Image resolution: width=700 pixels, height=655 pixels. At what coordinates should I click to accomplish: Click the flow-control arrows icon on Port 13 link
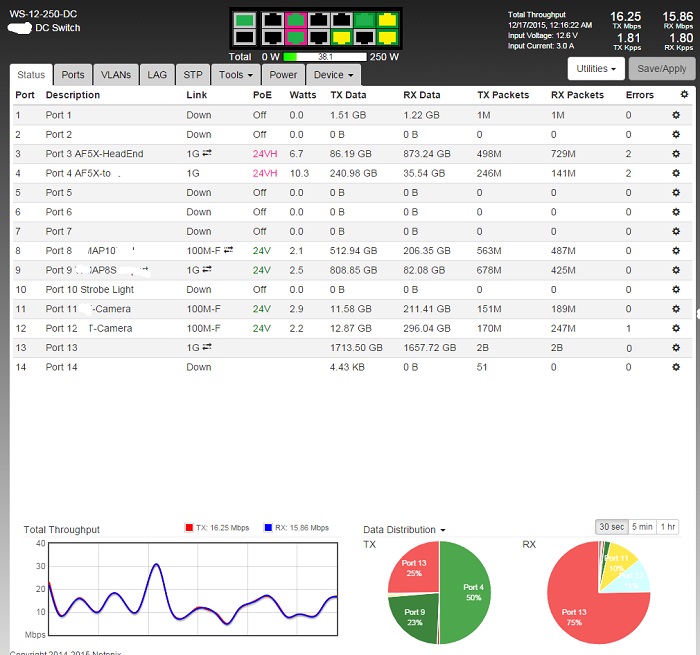coord(207,346)
